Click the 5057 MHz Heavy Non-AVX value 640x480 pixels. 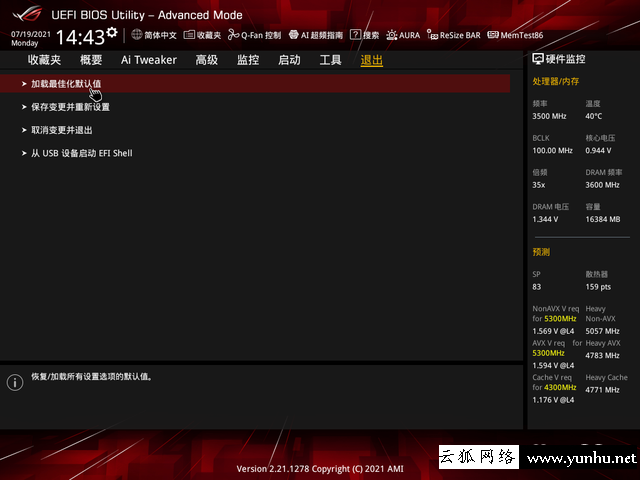pos(602,331)
